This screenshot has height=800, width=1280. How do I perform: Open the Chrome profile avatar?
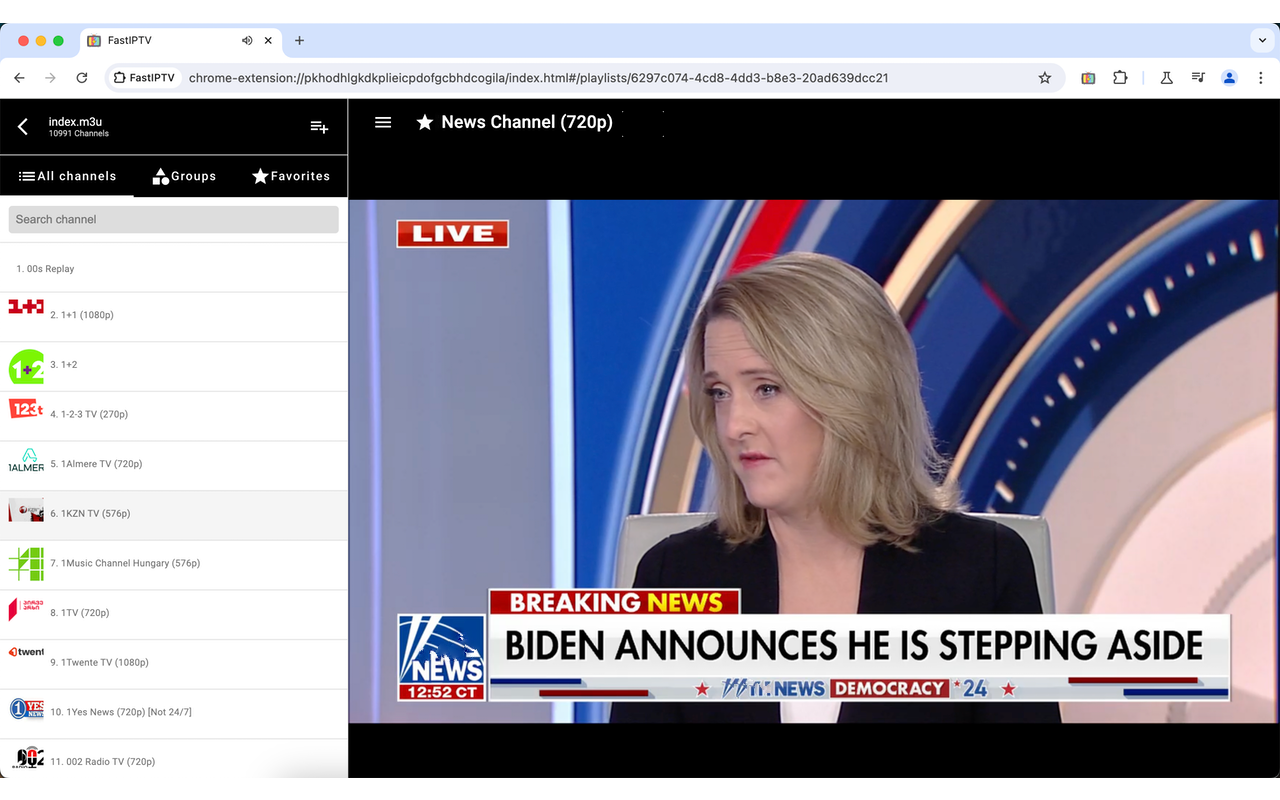click(1230, 78)
